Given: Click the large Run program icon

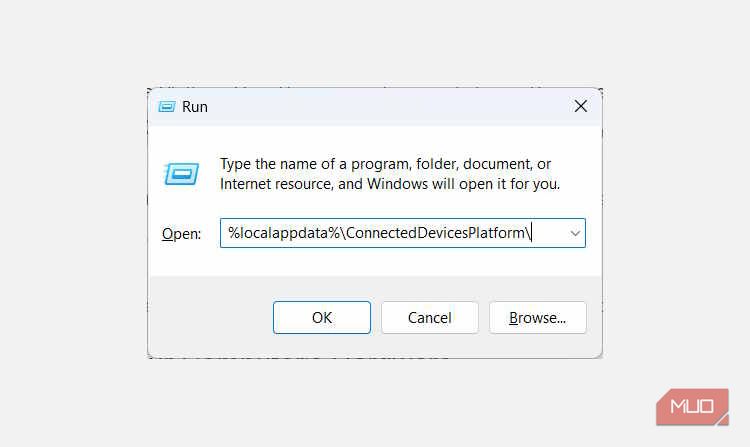Looking at the screenshot, I should (x=181, y=174).
